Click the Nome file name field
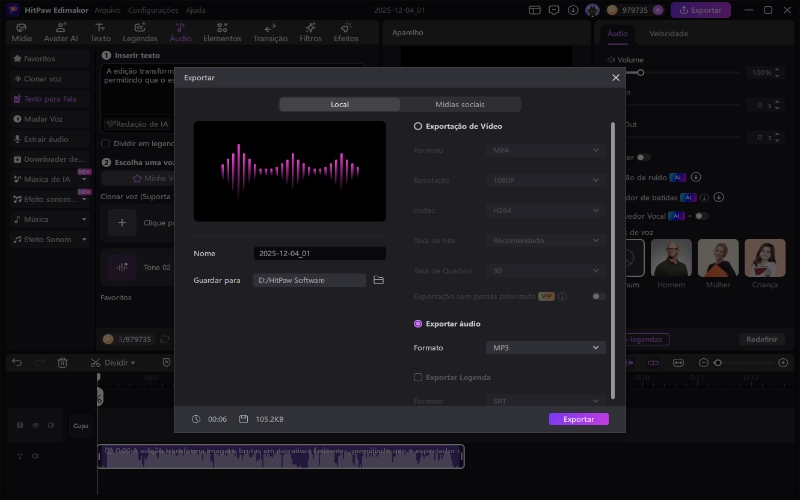 [318, 254]
